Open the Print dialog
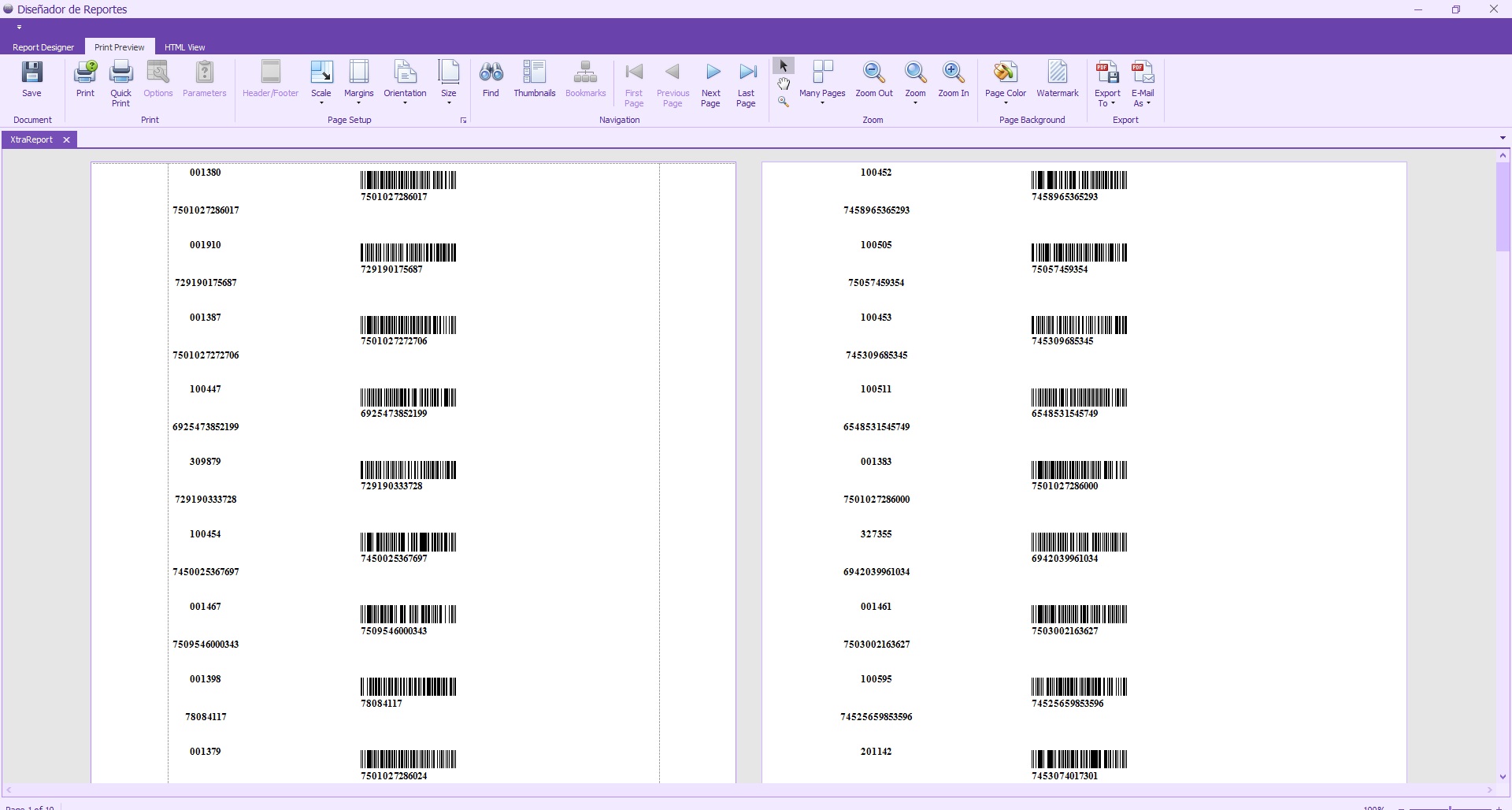The image size is (1512, 810). [85, 79]
